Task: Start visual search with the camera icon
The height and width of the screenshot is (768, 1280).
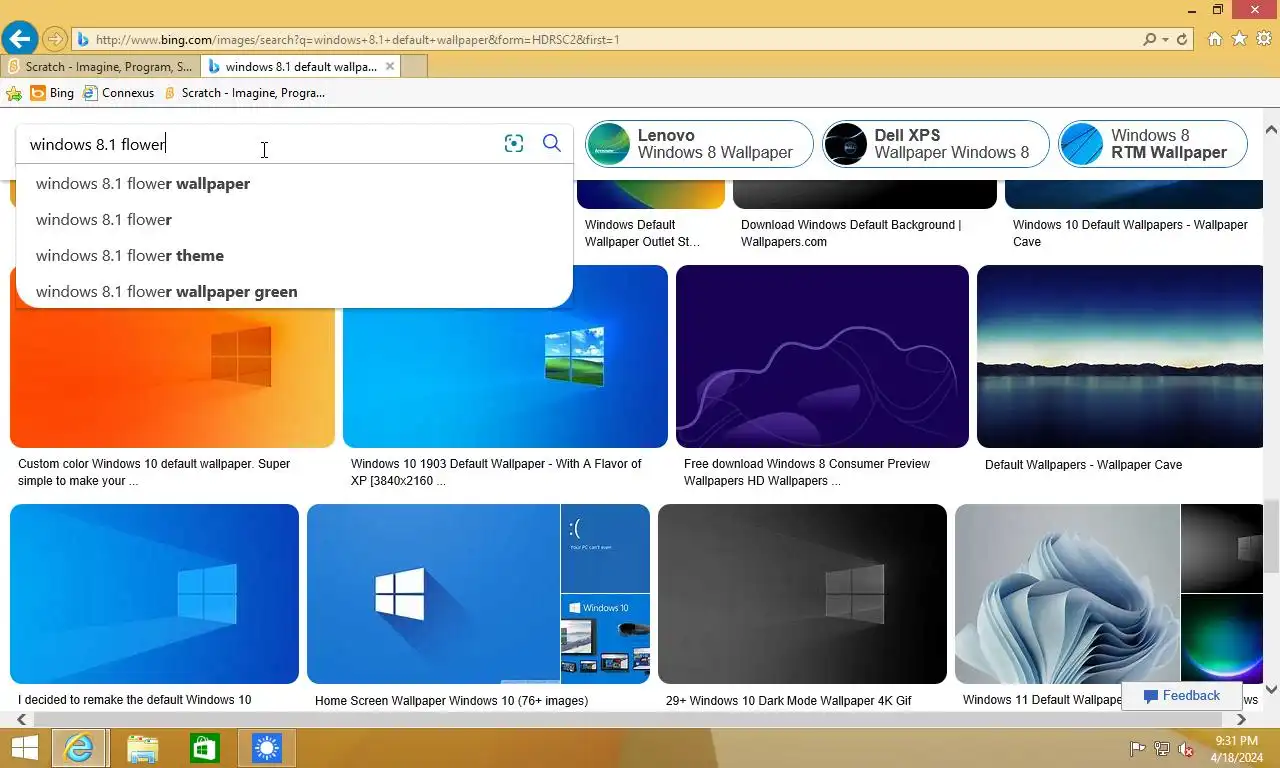Action: click(514, 143)
